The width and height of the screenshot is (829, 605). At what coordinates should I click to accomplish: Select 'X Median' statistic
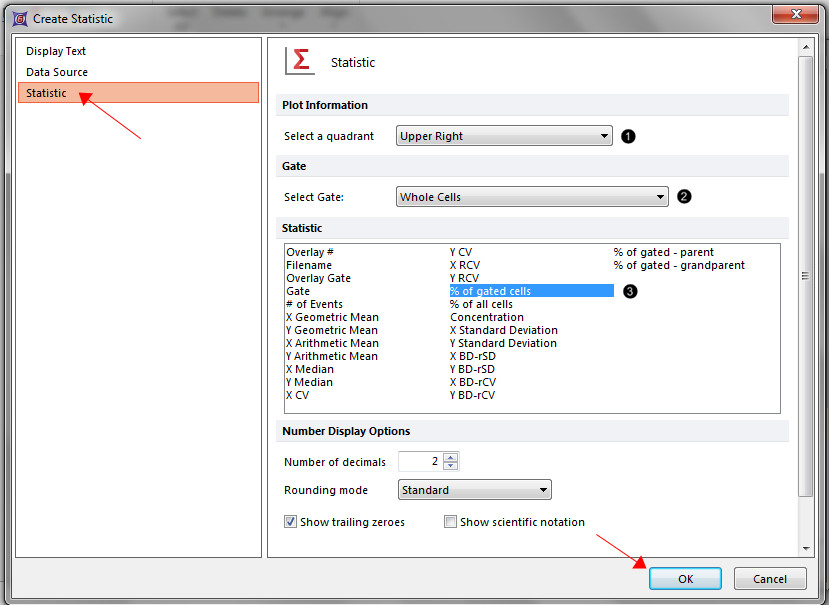pyautogui.click(x=310, y=369)
